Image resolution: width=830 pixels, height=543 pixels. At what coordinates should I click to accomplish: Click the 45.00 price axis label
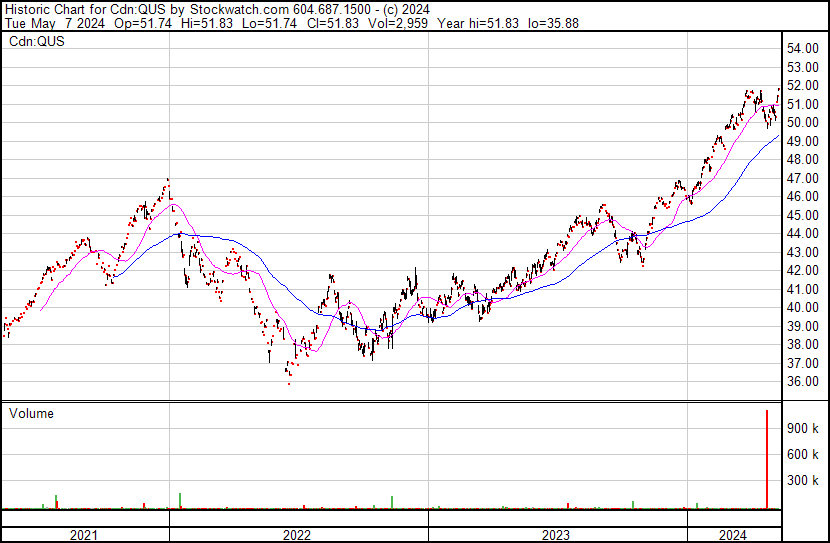(x=803, y=216)
